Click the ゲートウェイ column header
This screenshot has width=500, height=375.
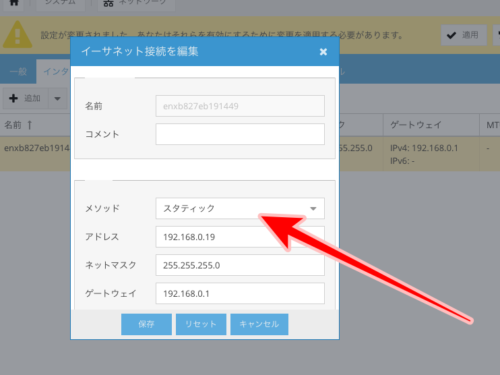(x=431, y=125)
